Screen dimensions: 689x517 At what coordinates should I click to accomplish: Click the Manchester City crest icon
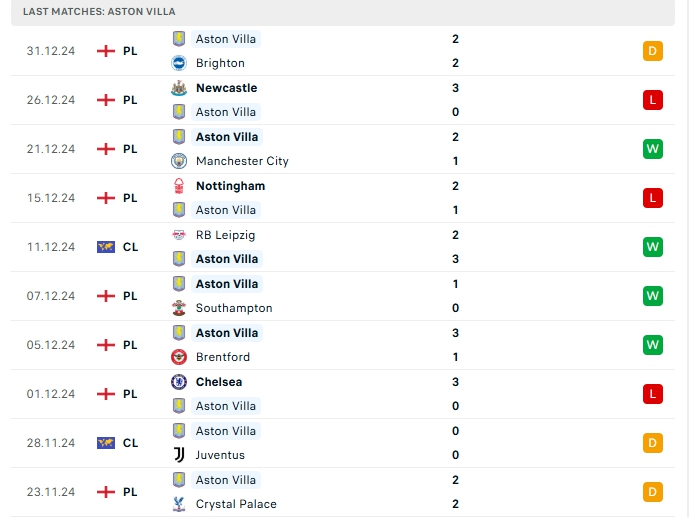[x=179, y=161]
